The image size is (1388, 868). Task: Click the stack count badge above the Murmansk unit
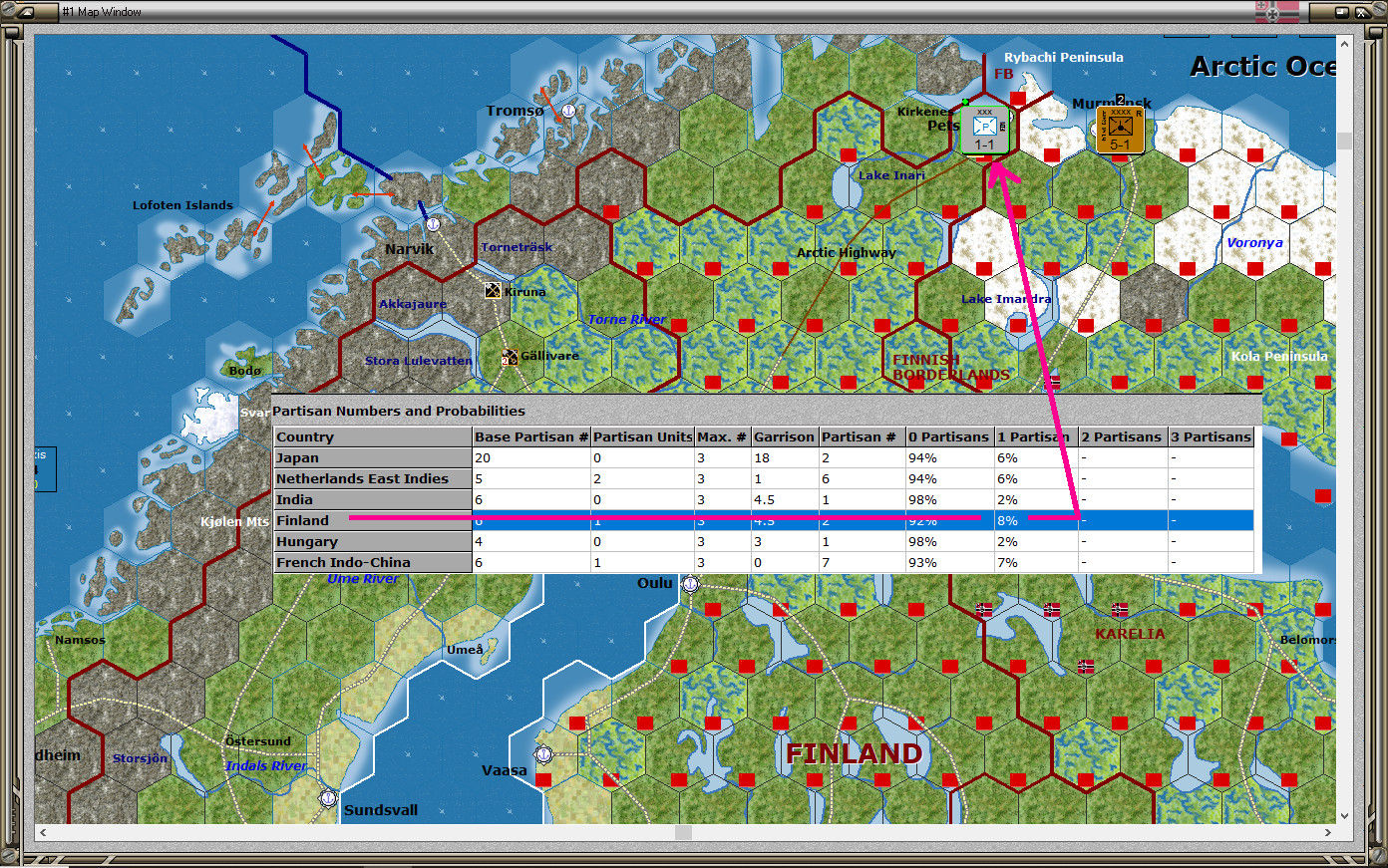[1120, 100]
